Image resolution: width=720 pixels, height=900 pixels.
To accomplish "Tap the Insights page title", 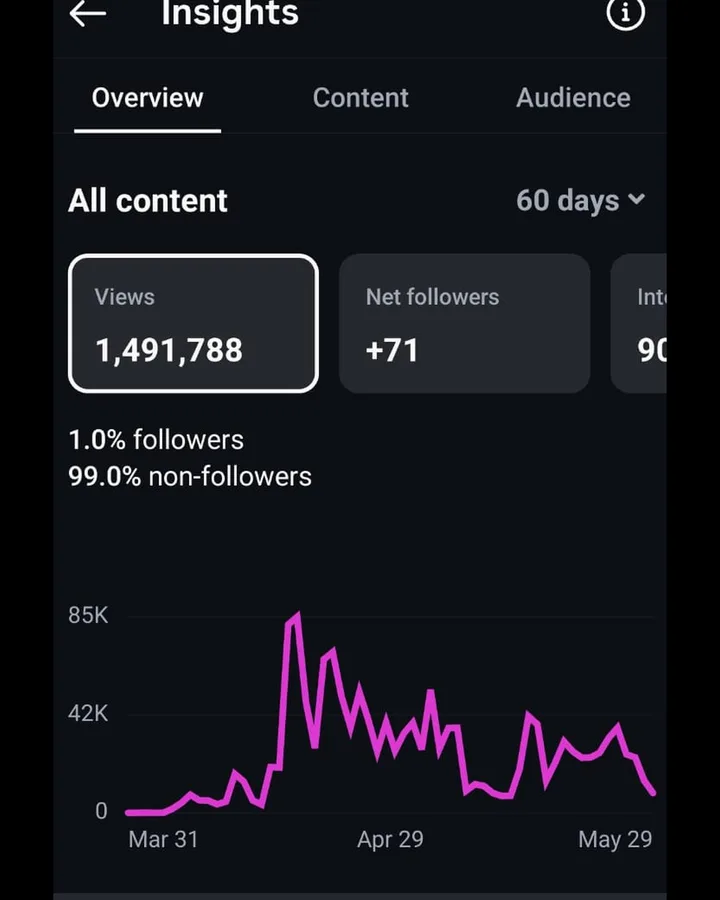I will pos(230,13).
